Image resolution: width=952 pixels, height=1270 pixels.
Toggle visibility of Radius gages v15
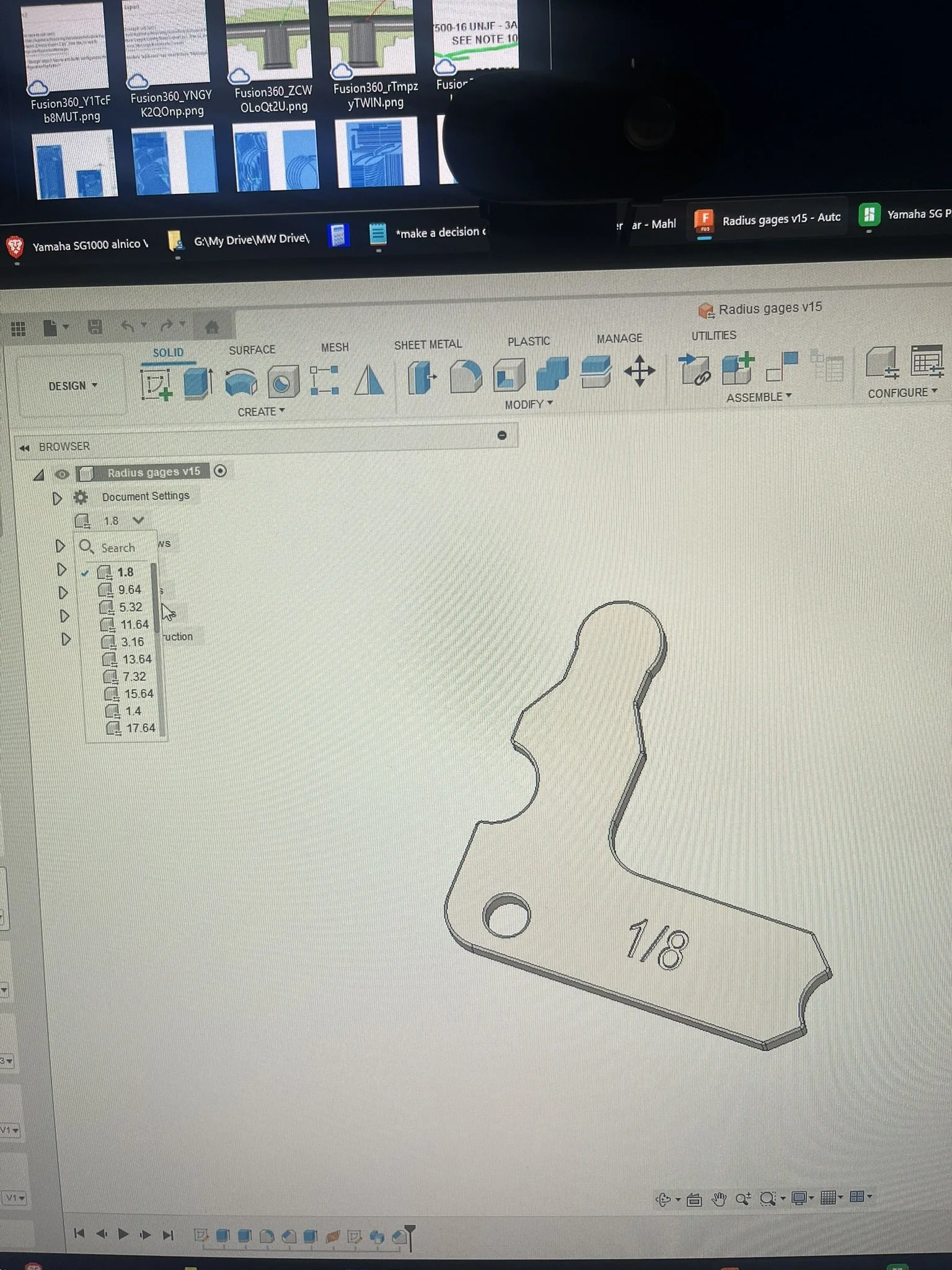point(61,474)
